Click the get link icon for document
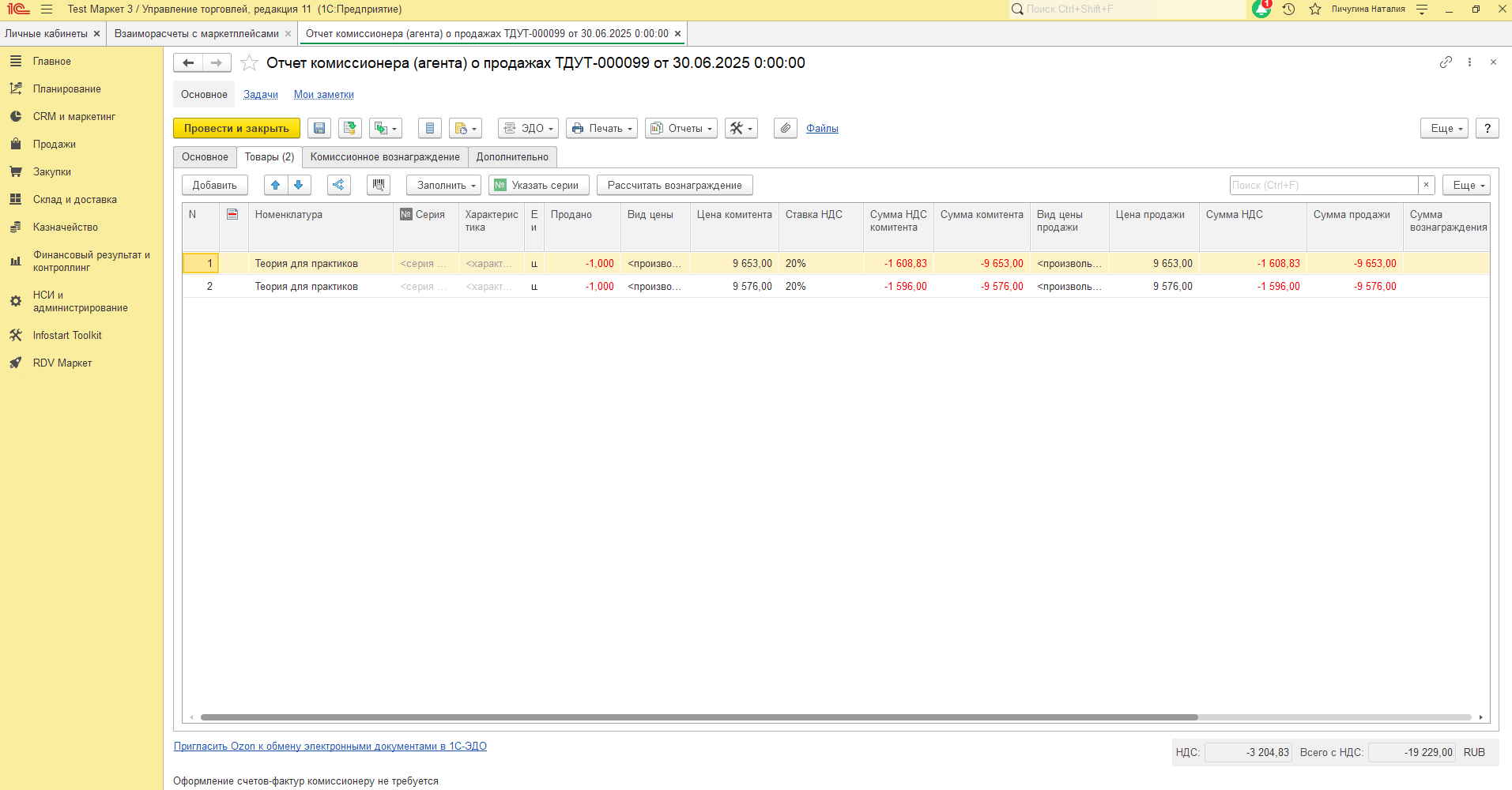 (x=1446, y=62)
